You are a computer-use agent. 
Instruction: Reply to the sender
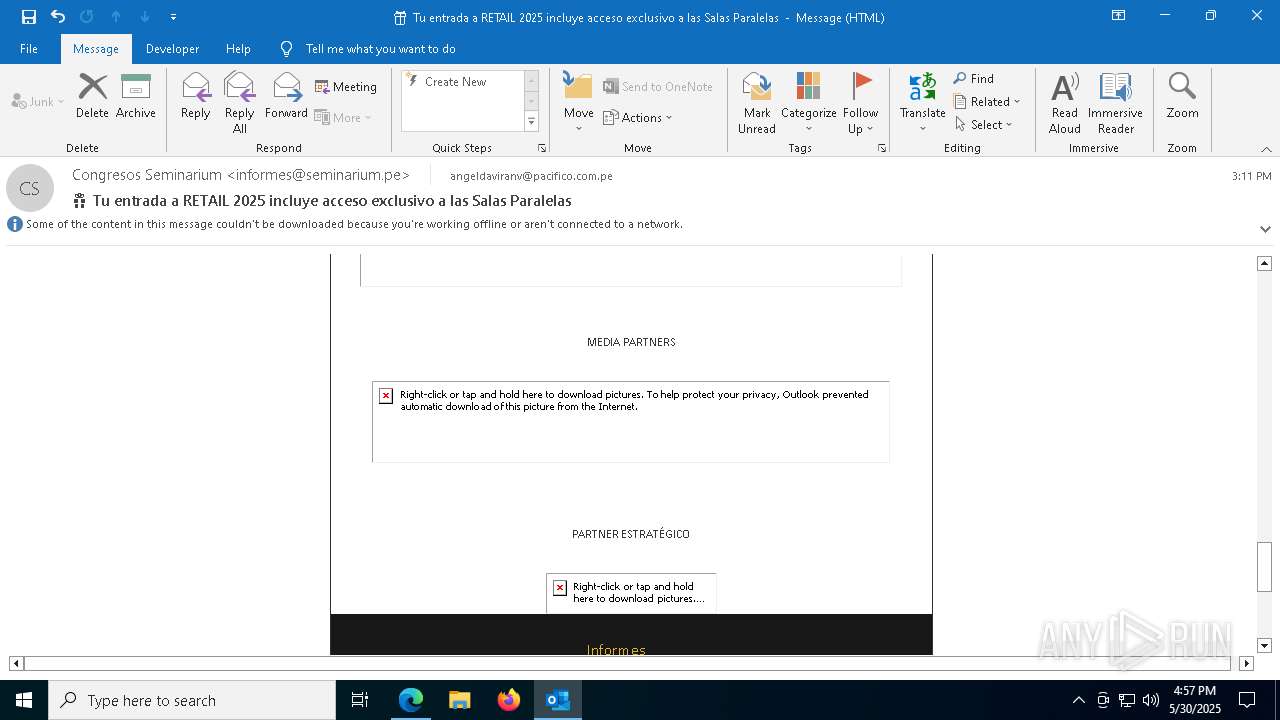pos(196,96)
